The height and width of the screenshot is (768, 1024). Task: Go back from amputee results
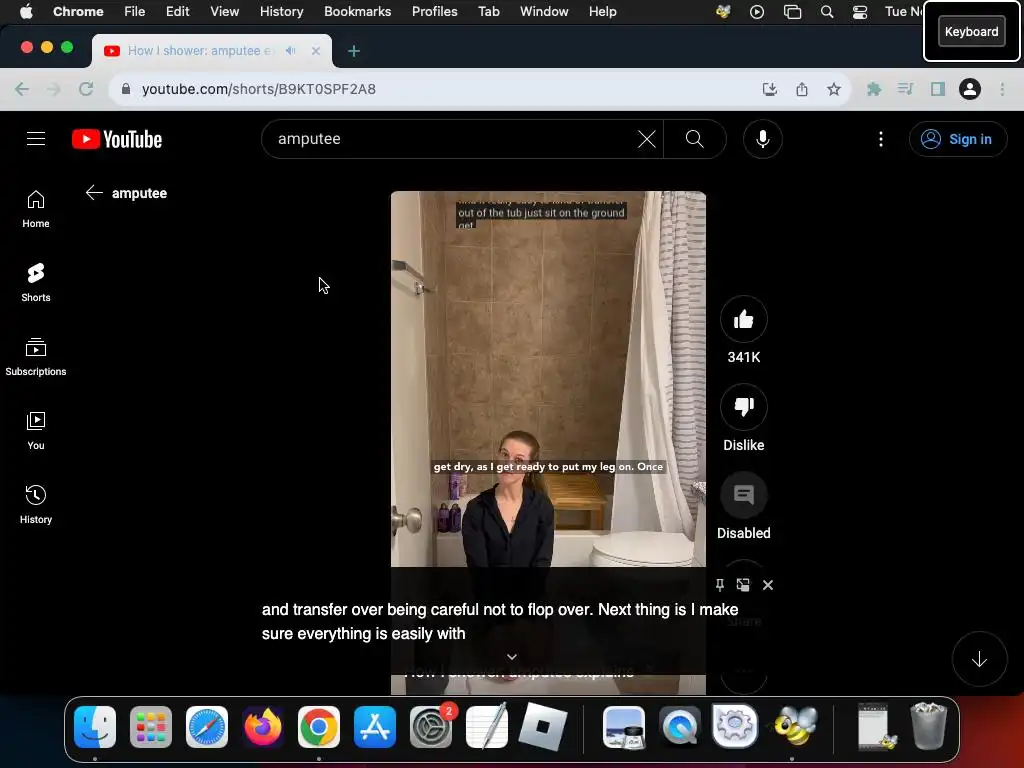(x=94, y=193)
